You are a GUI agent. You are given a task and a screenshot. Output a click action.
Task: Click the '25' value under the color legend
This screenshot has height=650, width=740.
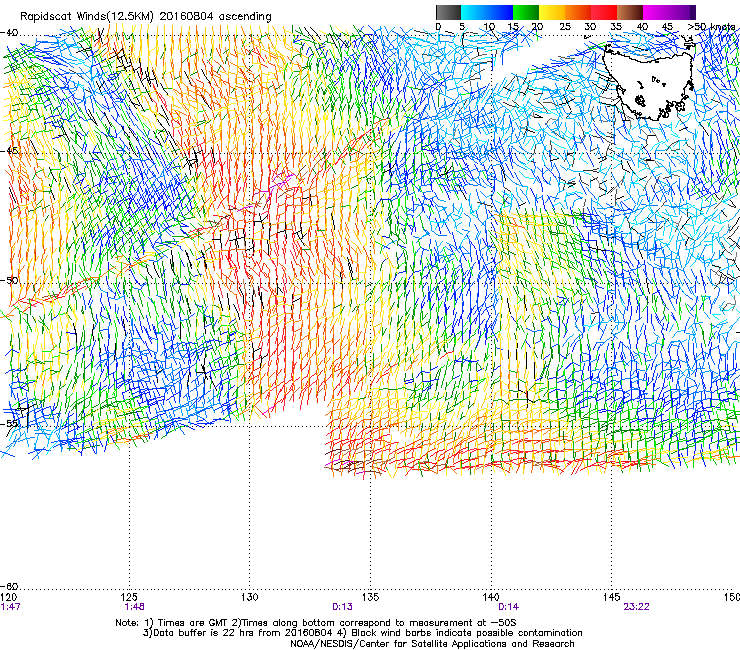(565, 26)
